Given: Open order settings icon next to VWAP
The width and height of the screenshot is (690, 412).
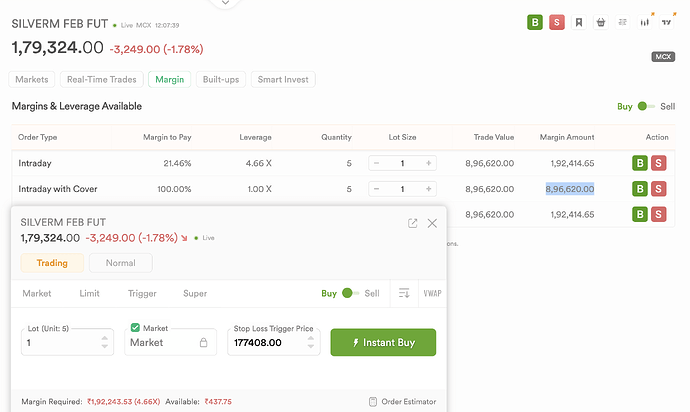Looking at the screenshot, I should 403,293.
